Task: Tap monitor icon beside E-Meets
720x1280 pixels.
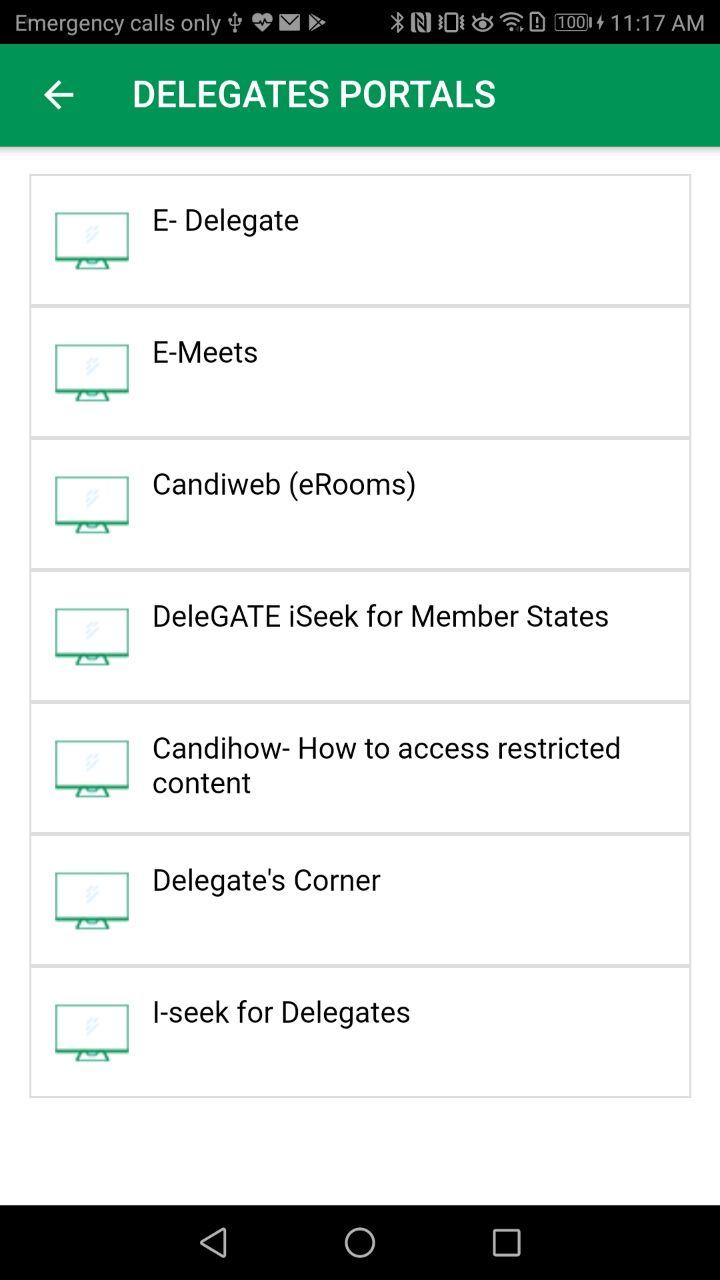Action: coord(92,372)
